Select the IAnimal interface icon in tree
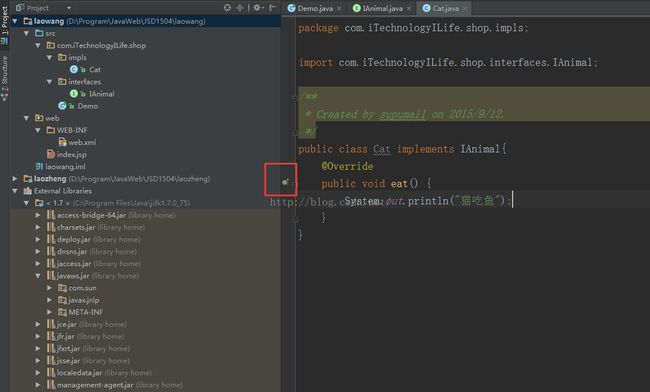 (x=74, y=94)
